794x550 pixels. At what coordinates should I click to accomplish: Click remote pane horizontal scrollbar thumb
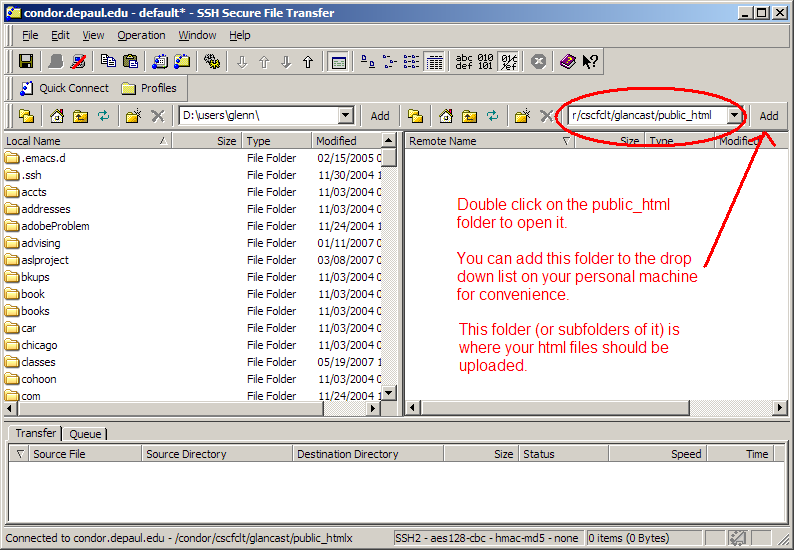(x=555, y=407)
